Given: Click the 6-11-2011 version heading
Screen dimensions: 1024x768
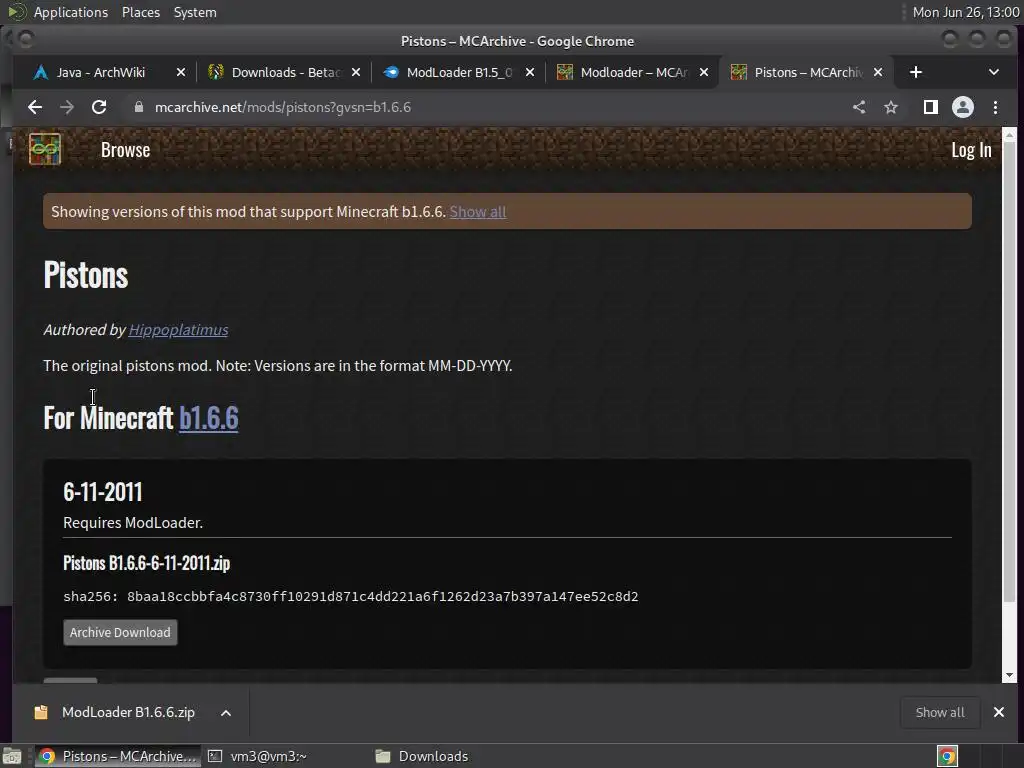Looking at the screenshot, I should (x=103, y=492).
